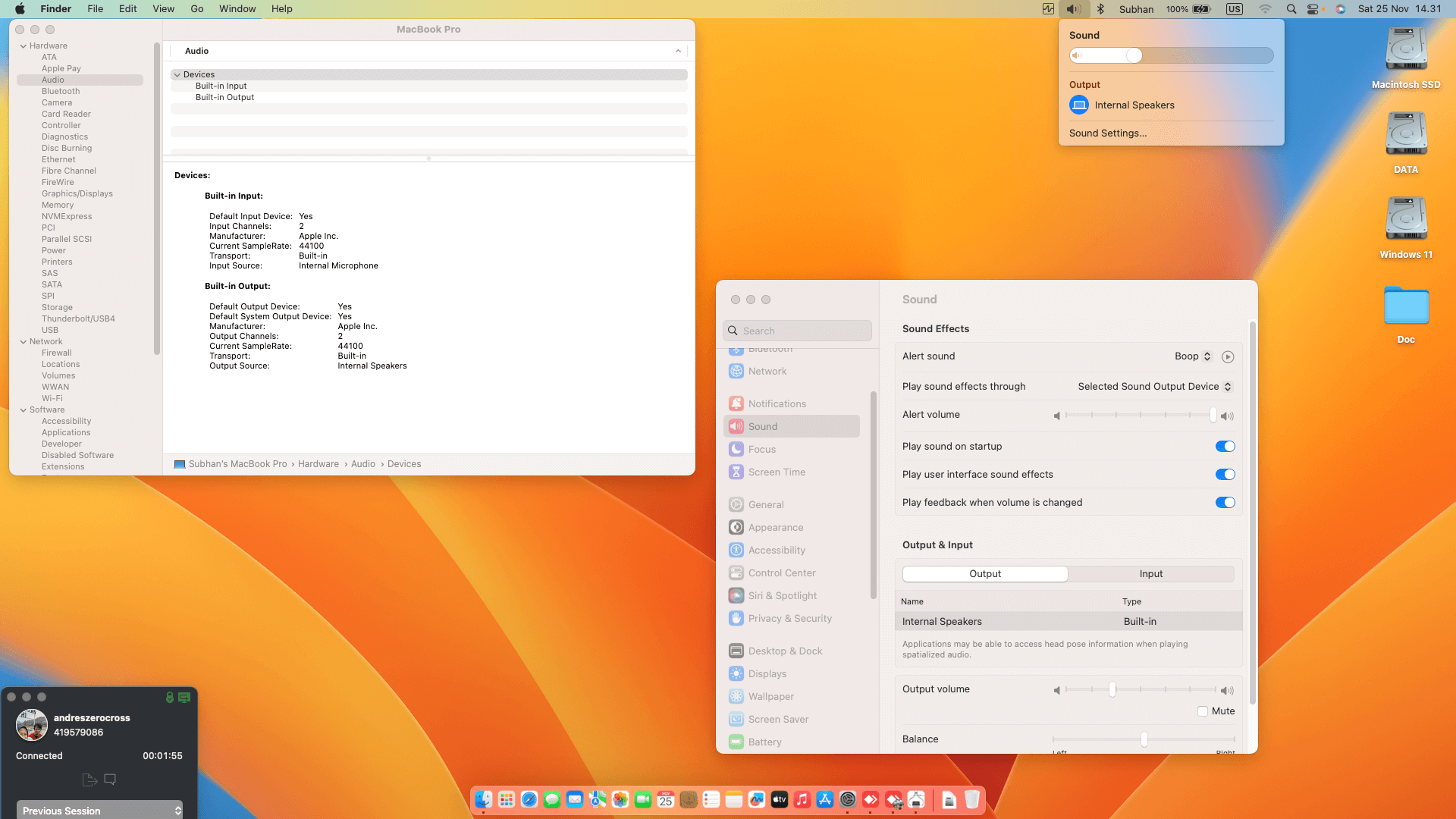Adjust the Sound popup volume slider
This screenshot has height=819, width=1456.
[1172, 55]
